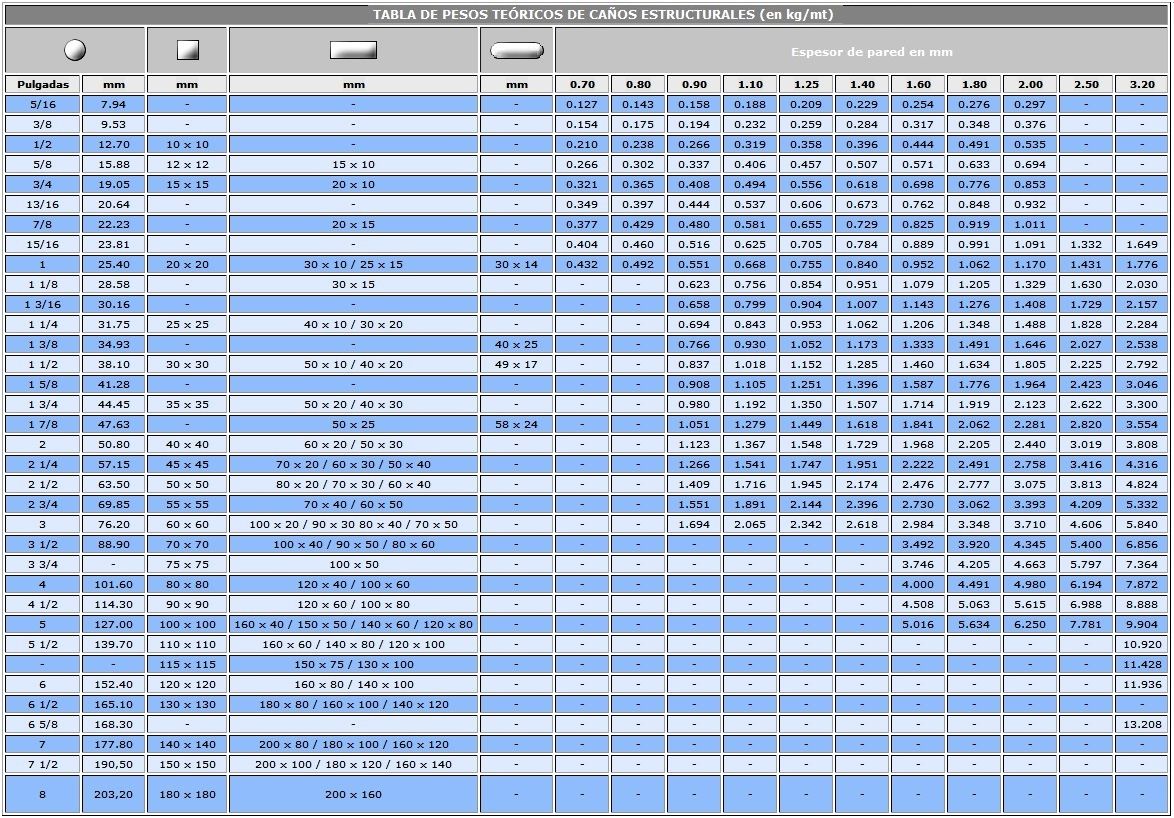Click the '20.64' mm diameter cell
This screenshot has width=1174, height=818.
click(114, 204)
